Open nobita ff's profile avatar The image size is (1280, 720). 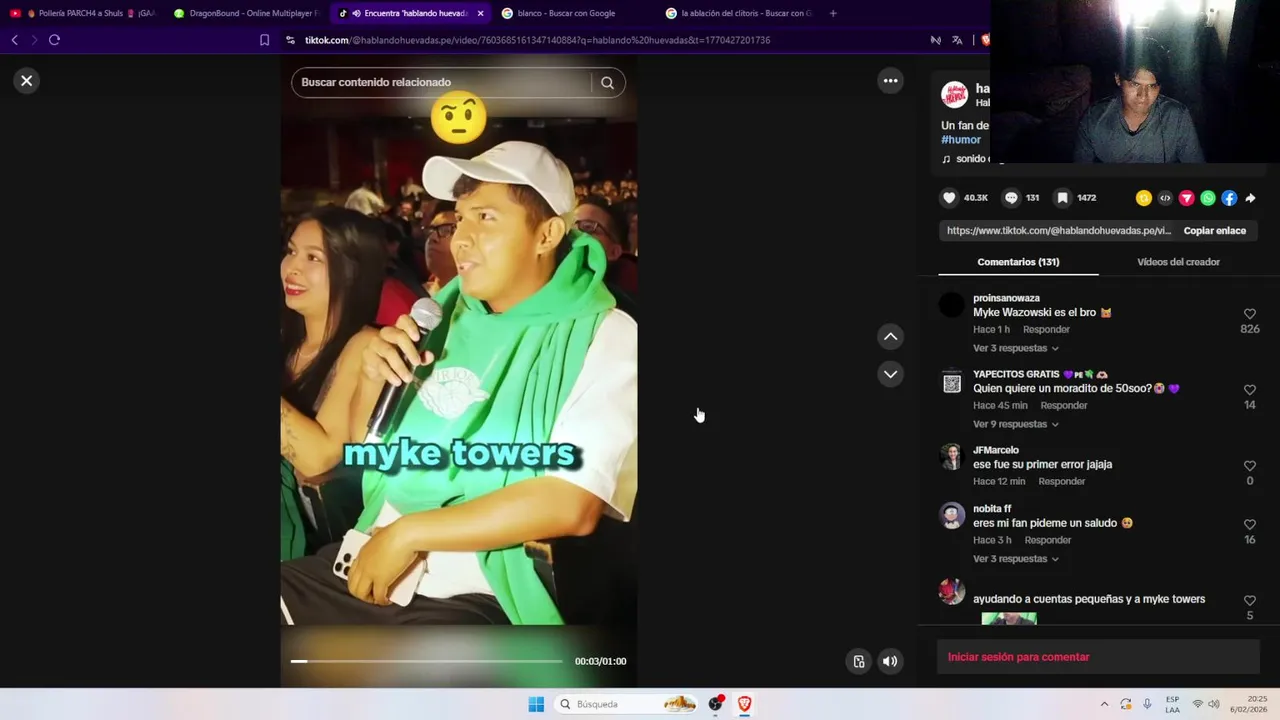(x=952, y=516)
